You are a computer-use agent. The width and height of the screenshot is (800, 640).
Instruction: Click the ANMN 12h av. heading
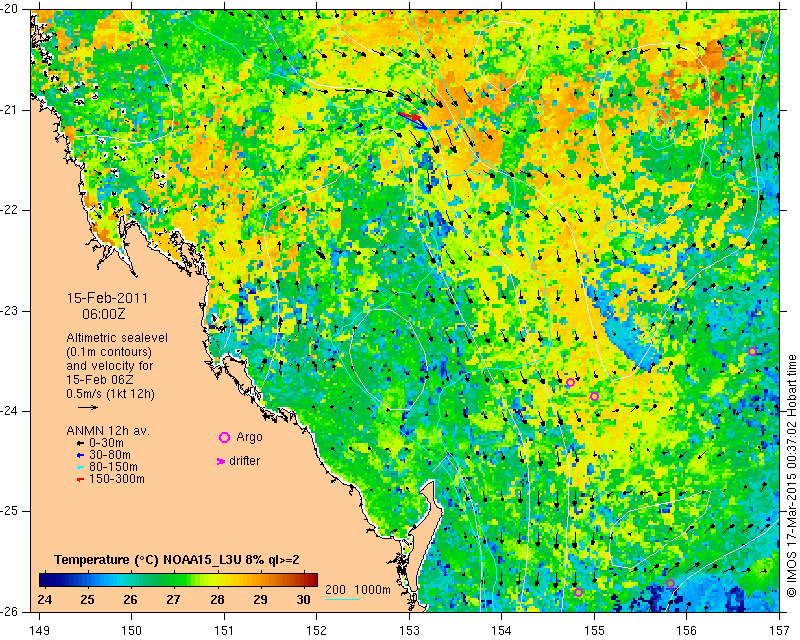pos(108,431)
